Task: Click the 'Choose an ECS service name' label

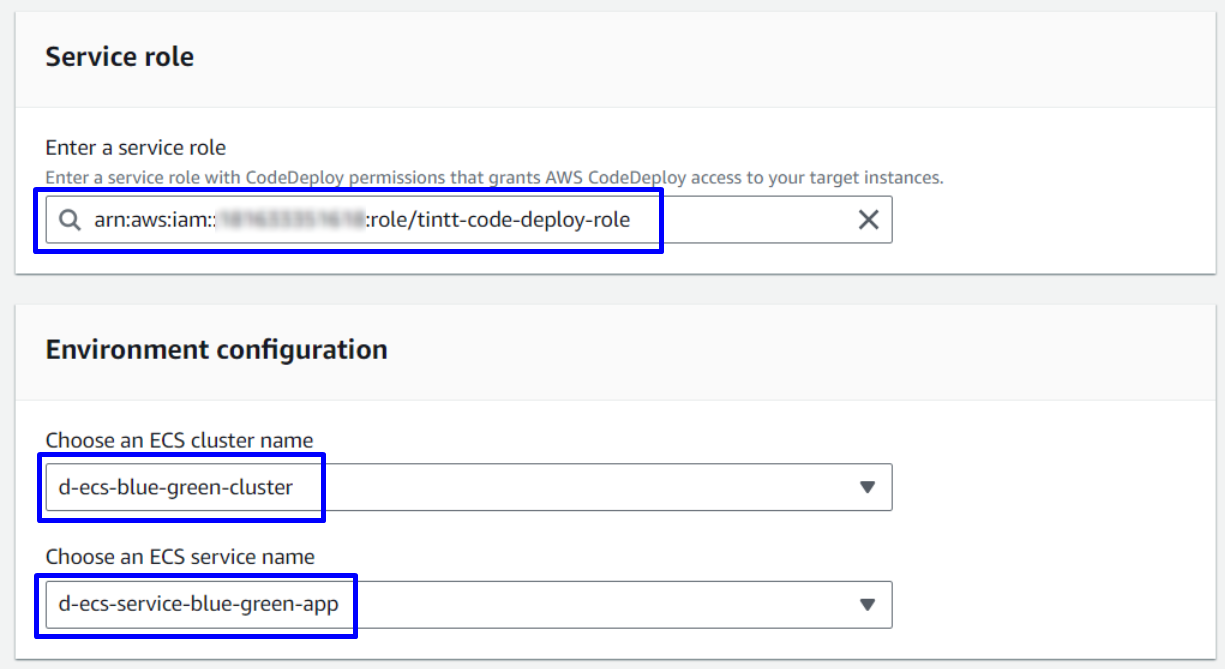Action: pyautogui.click(x=180, y=557)
